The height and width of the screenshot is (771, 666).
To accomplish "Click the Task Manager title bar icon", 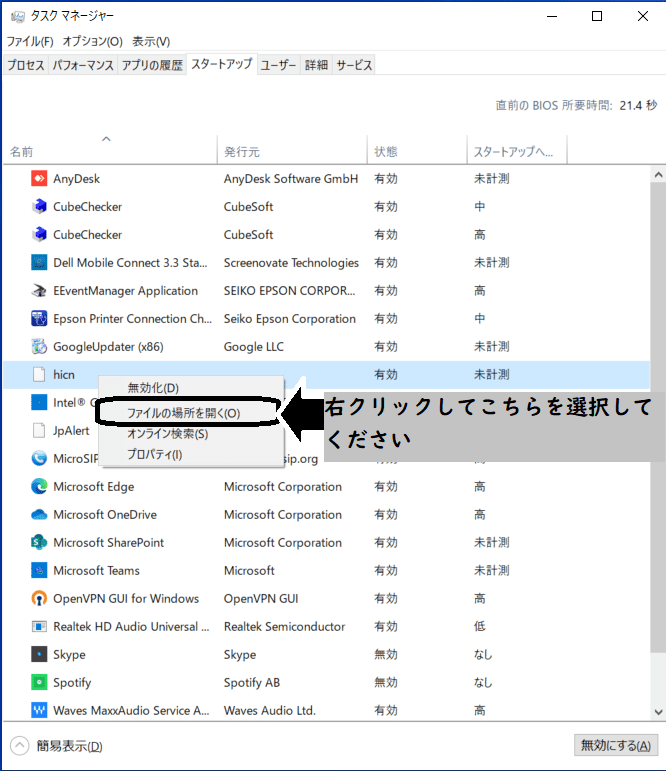I will coord(18,17).
